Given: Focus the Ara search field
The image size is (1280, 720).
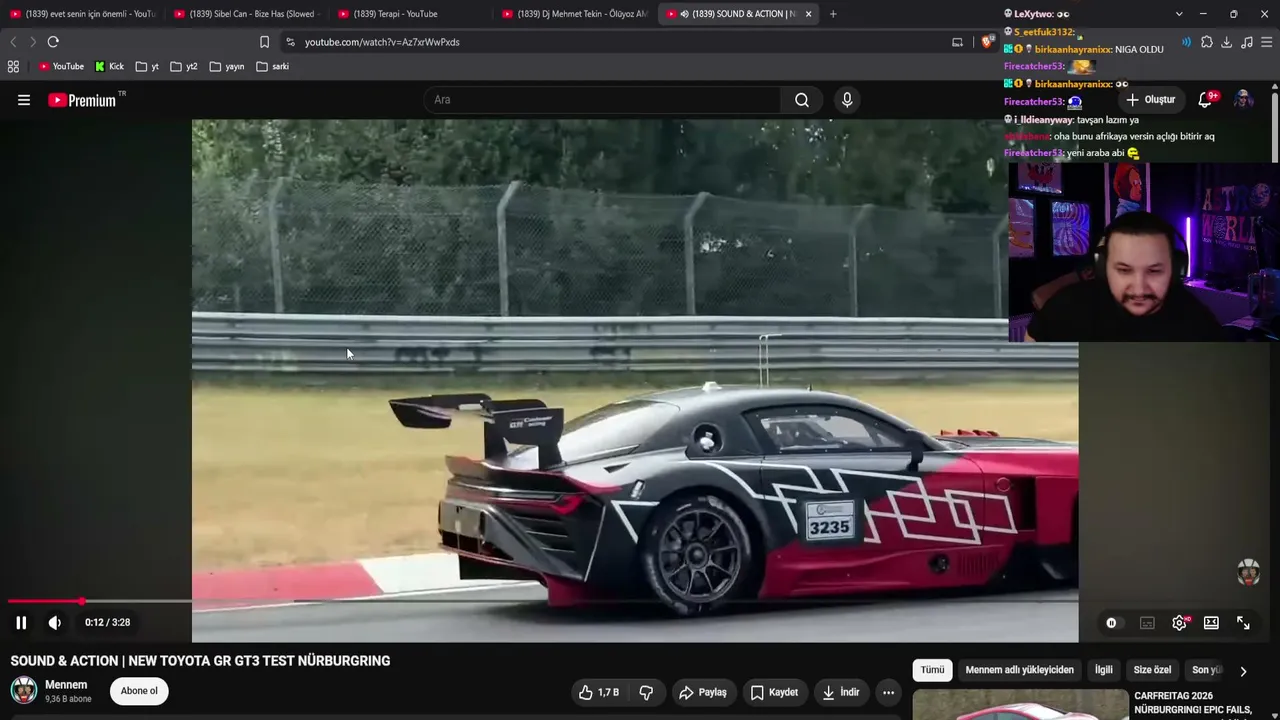Looking at the screenshot, I should (x=603, y=100).
